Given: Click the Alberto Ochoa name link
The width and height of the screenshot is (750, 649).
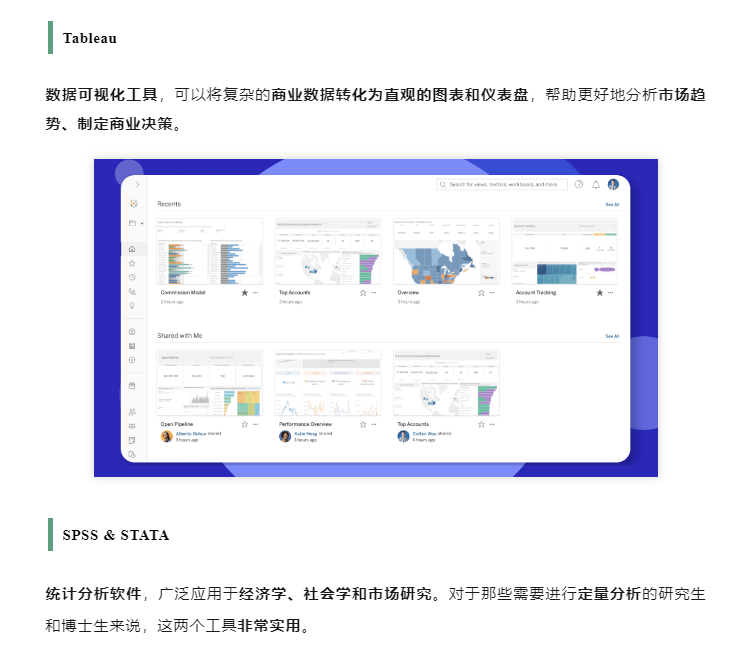Looking at the screenshot, I should tap(191, 434).
